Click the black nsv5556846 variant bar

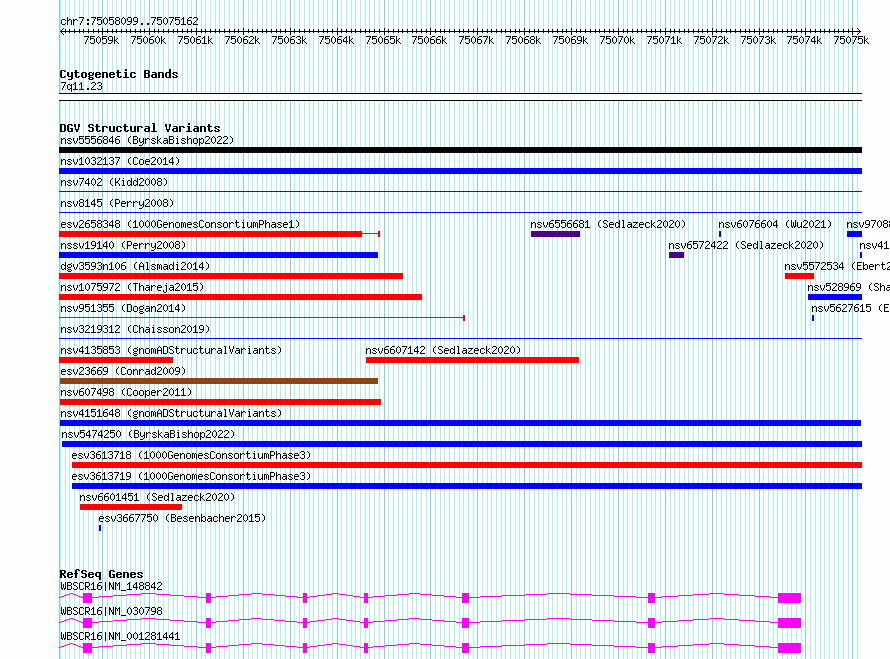460,150
